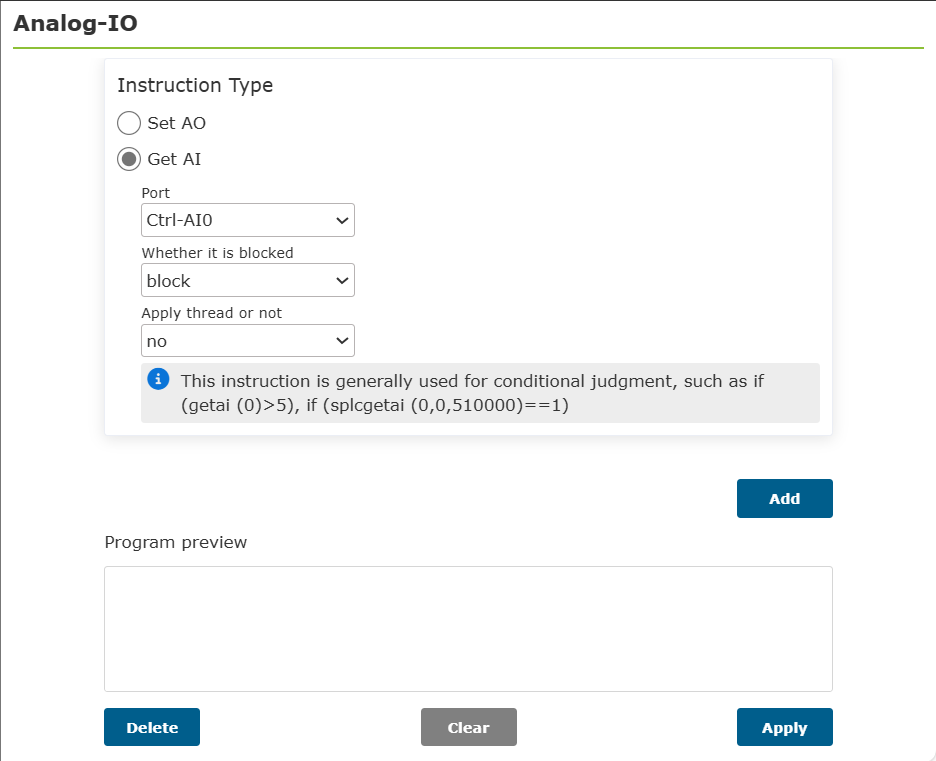Select the Set AO radio button
The height and width of the screenshot is (761, 936).
(x=129, y=123)
